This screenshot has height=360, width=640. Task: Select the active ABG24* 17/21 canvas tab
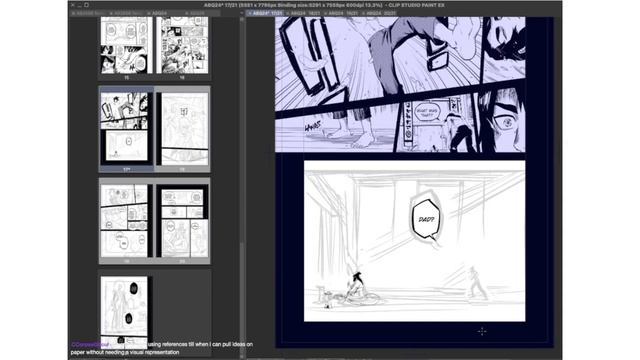click(x=266, y=13)
